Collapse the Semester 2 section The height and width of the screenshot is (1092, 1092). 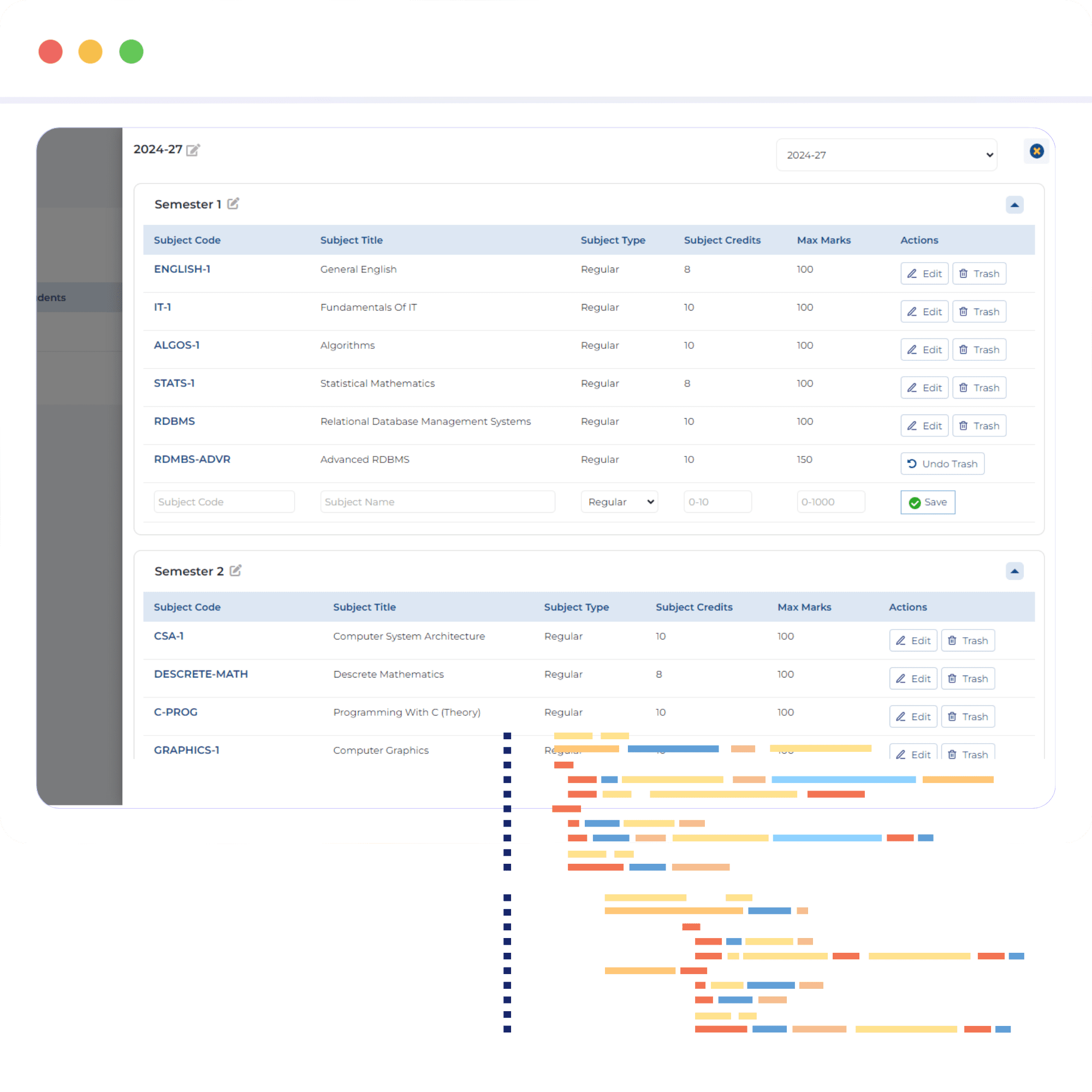[1014, 572]
